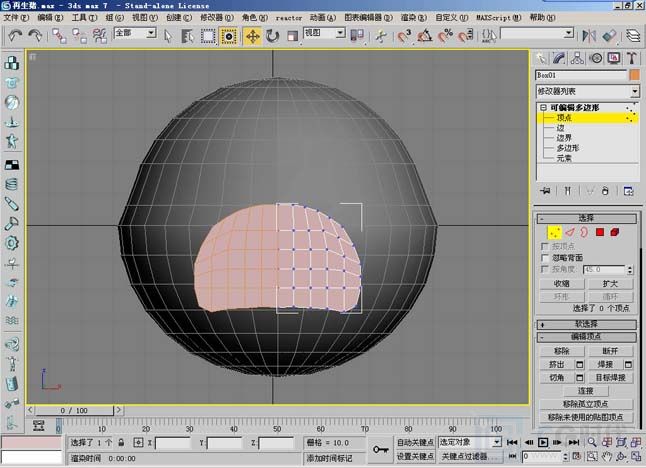The width and height of the screenshot is (646, 468).
Task: Select the Select Object arrow tool
Action: tap(167, 36)
